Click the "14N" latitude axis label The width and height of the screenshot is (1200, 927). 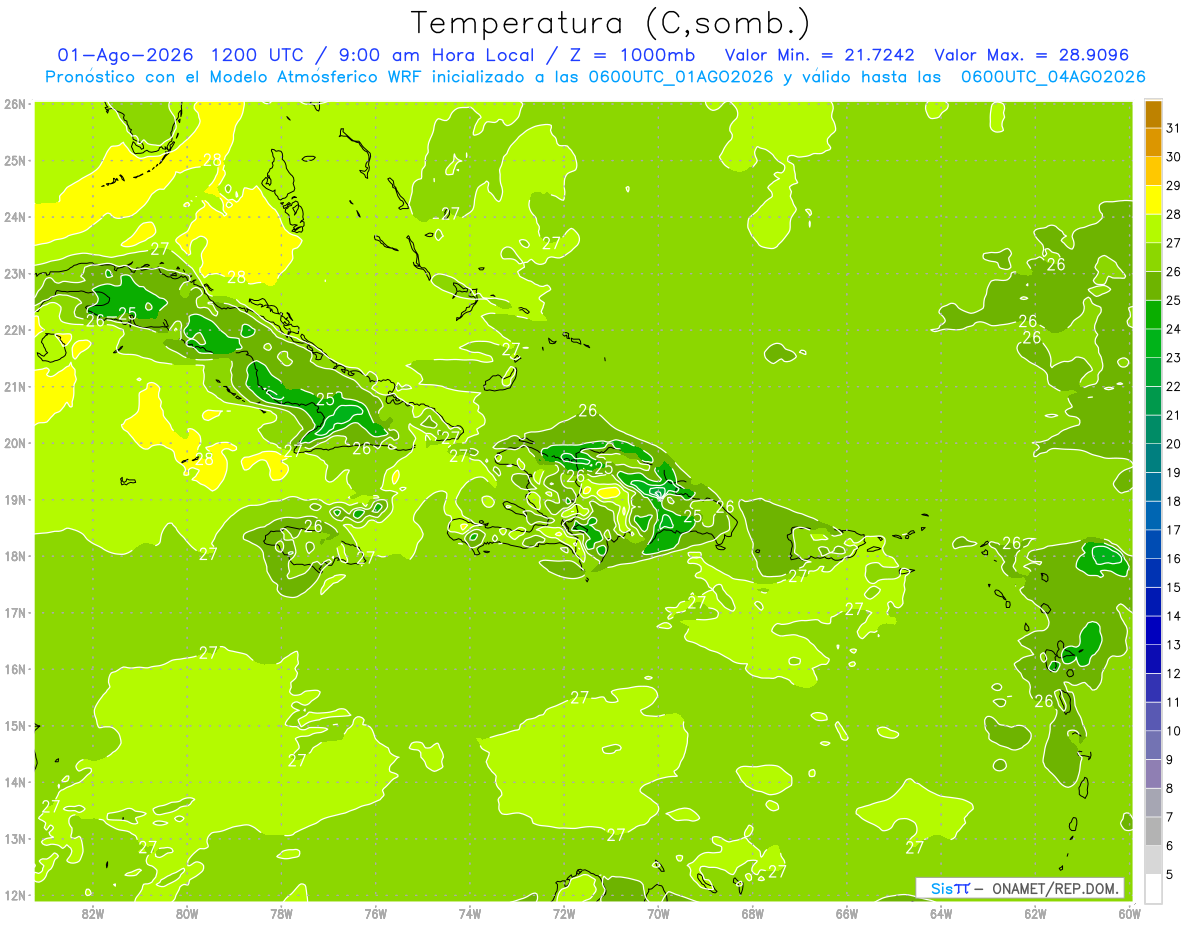click(x=15, y=782)
